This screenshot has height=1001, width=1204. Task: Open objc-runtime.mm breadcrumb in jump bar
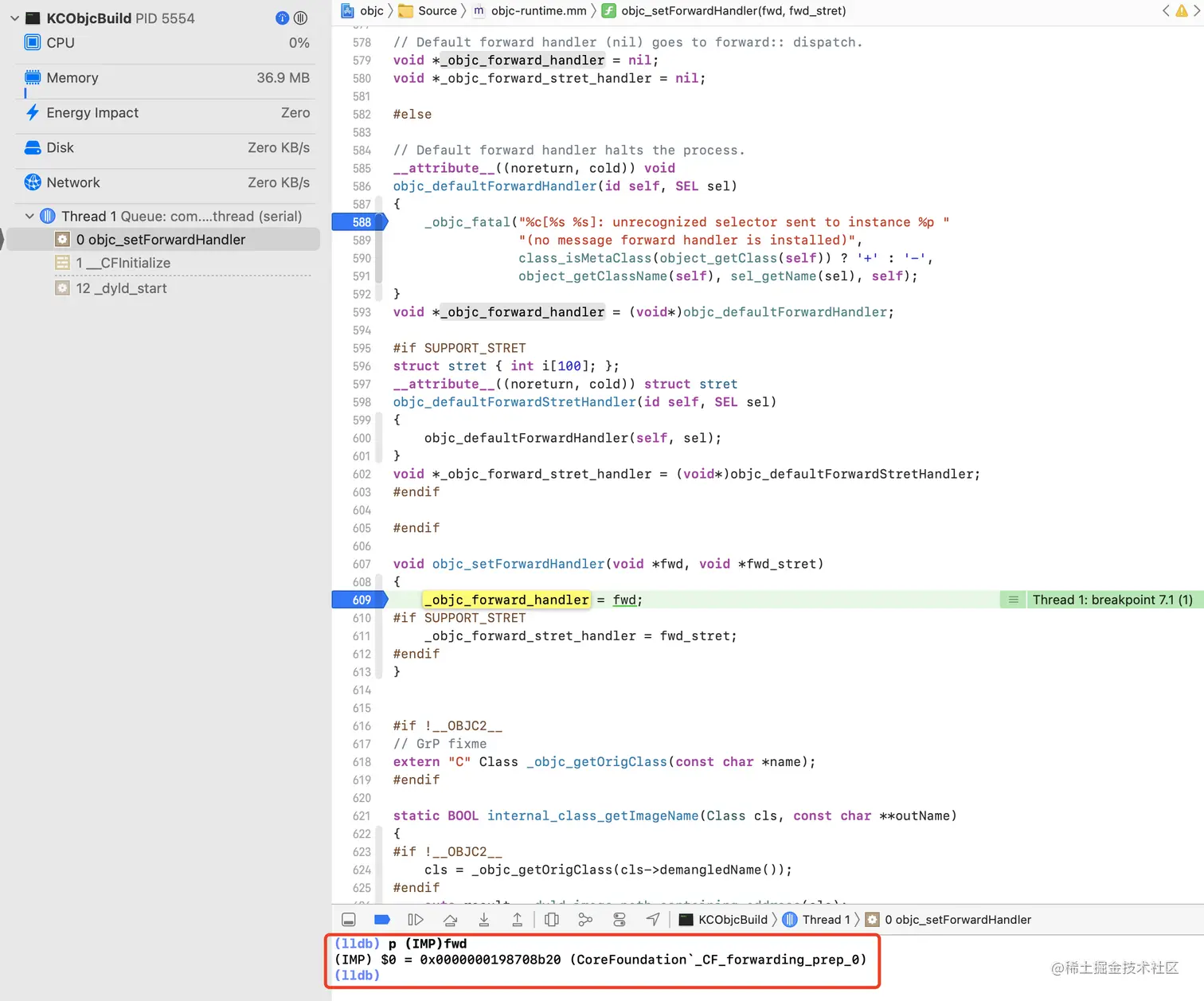point(530,10)
